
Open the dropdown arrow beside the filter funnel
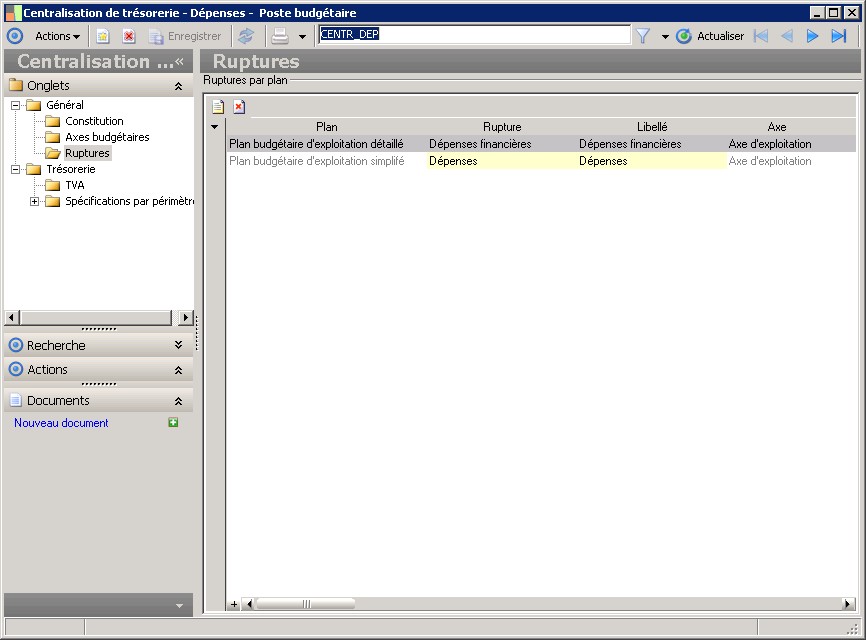pos(665,37)
